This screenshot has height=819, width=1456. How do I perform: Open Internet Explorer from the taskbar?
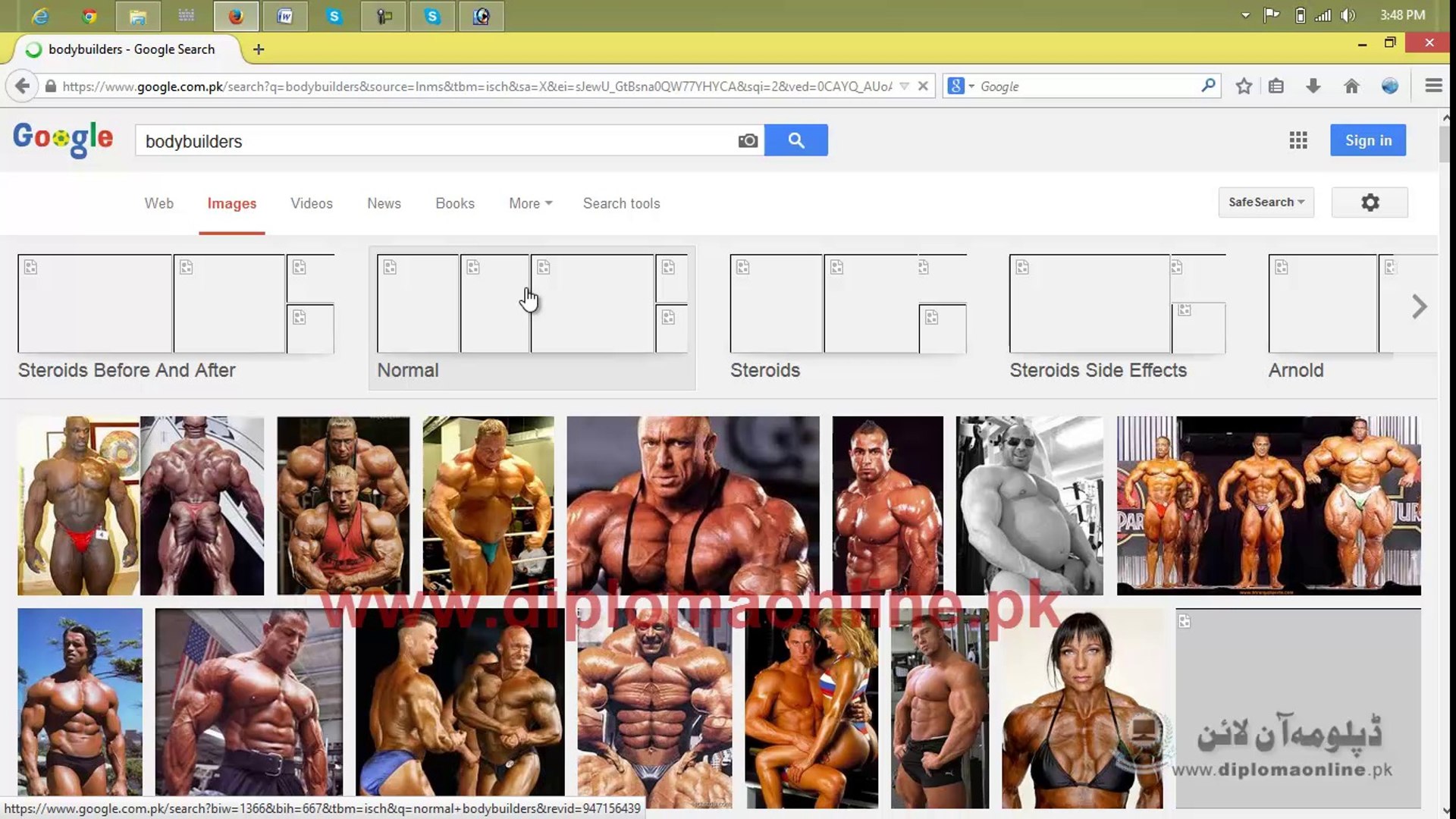[x=40, y=16]
